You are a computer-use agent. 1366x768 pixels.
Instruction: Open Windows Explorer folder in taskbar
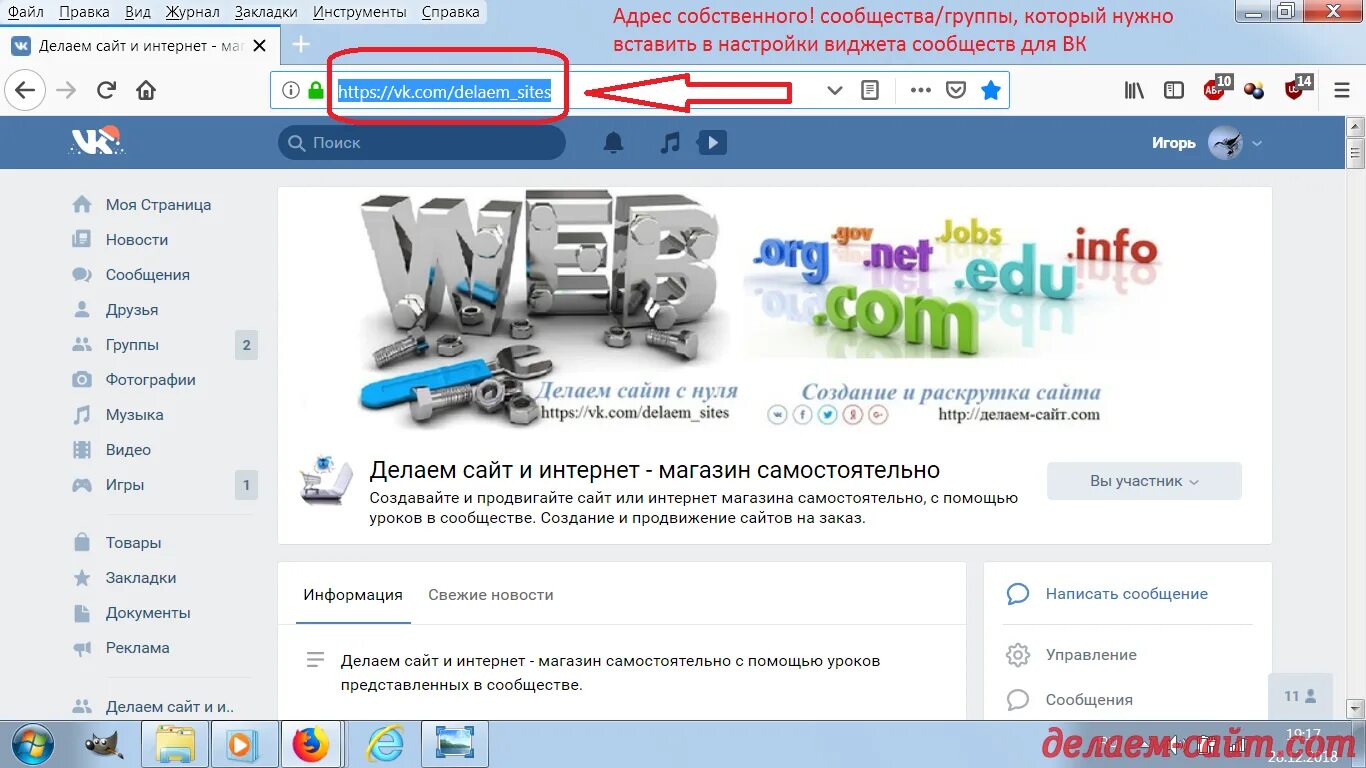tap(175, 744)
